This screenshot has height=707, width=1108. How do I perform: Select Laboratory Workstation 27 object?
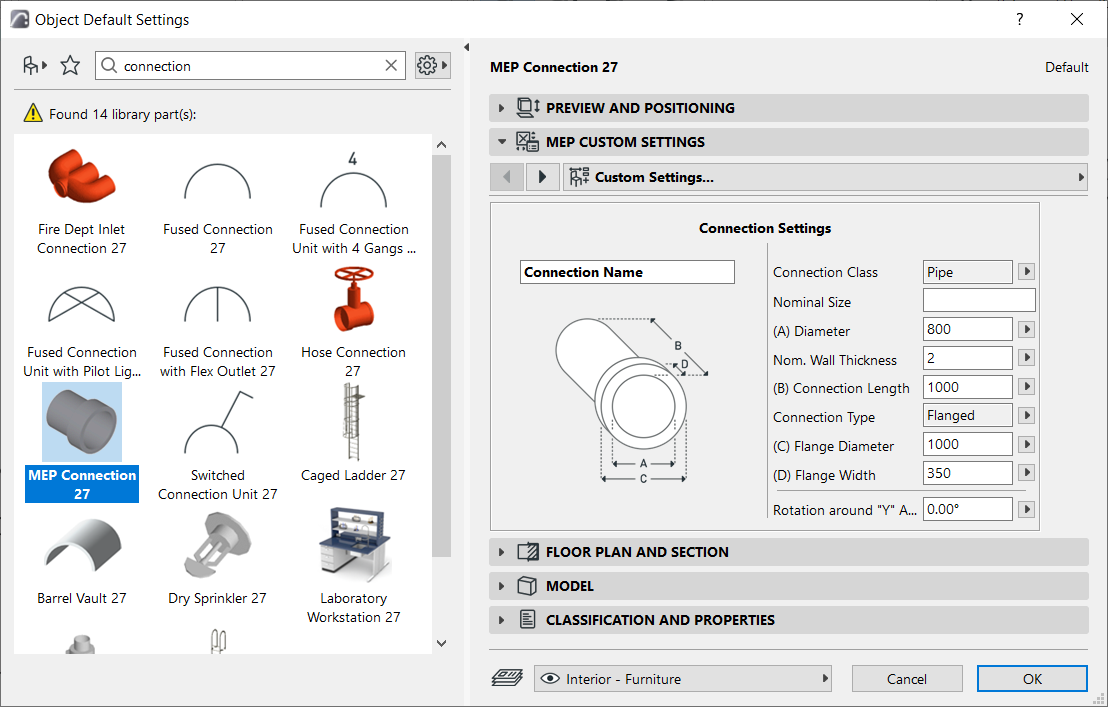353,566
